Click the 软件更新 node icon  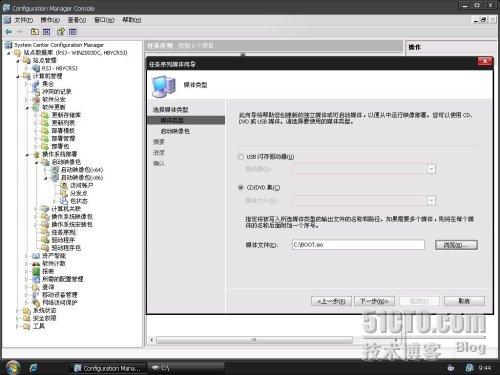point(36,107)
